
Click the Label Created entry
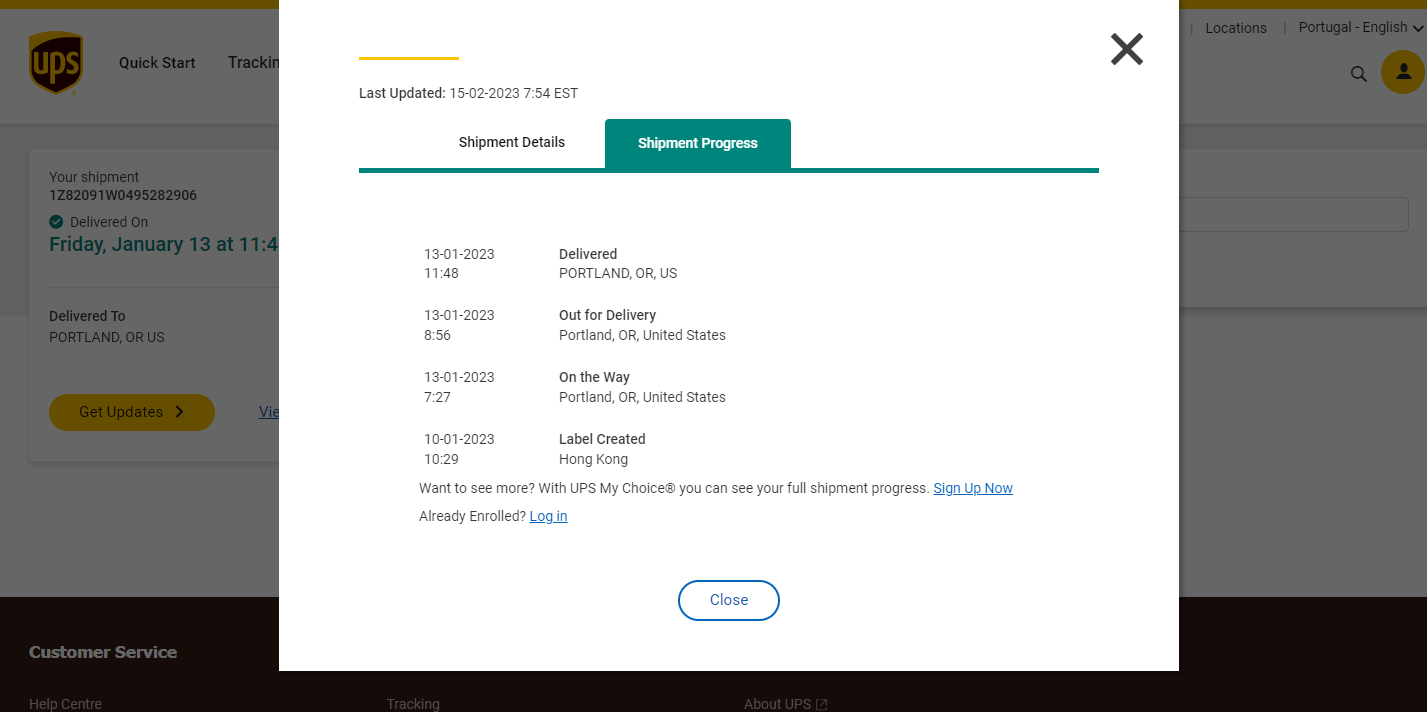tap(602, 439)
